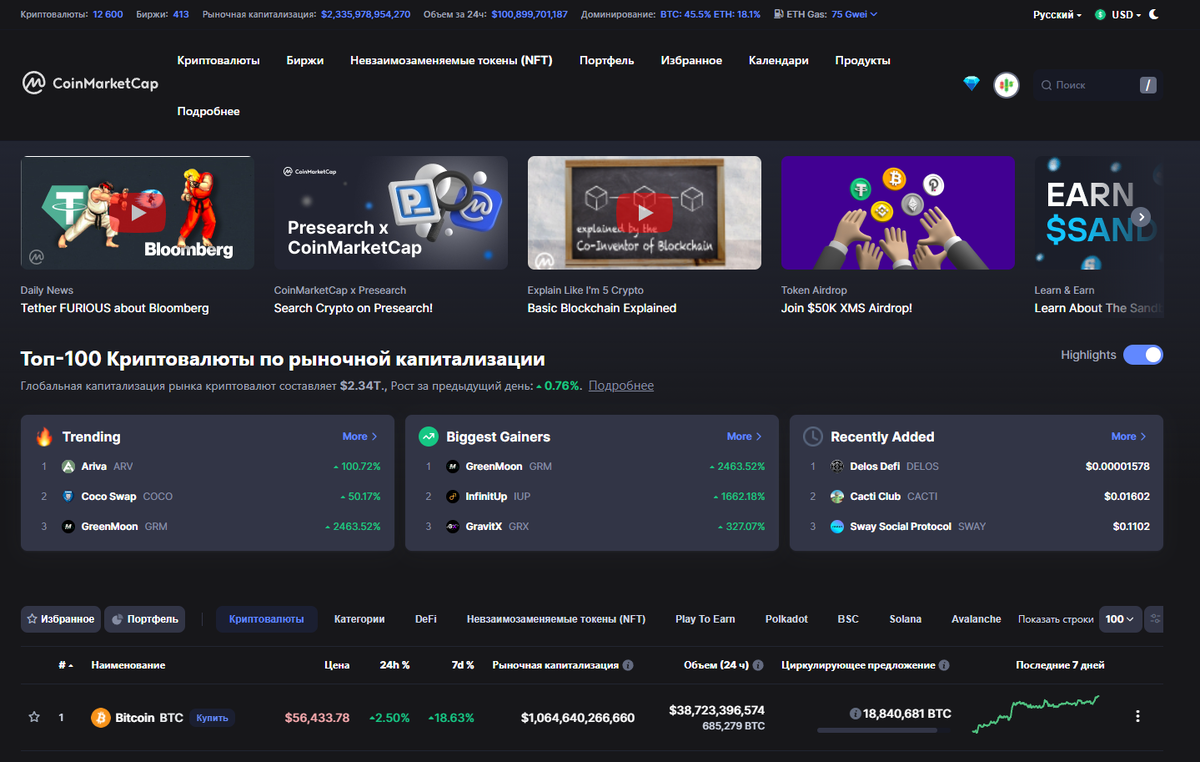Expand Trending via More link

(360, 437)
